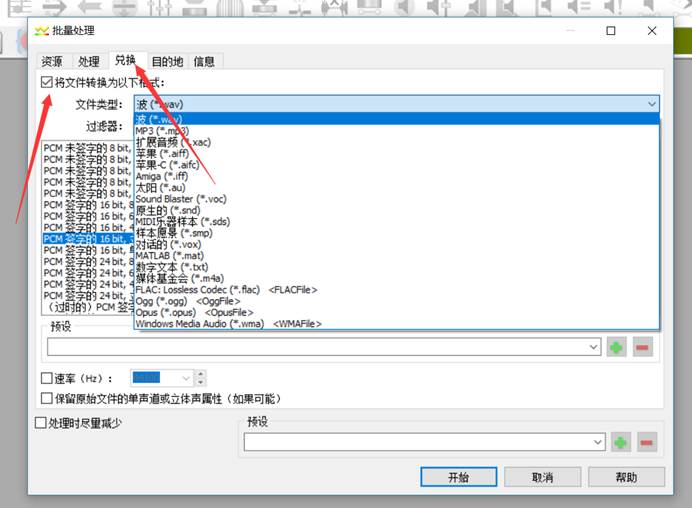Collapse the 文件类型 dropdown arrow
This screenshot has width=692, height=508.
tap(652, 104)
